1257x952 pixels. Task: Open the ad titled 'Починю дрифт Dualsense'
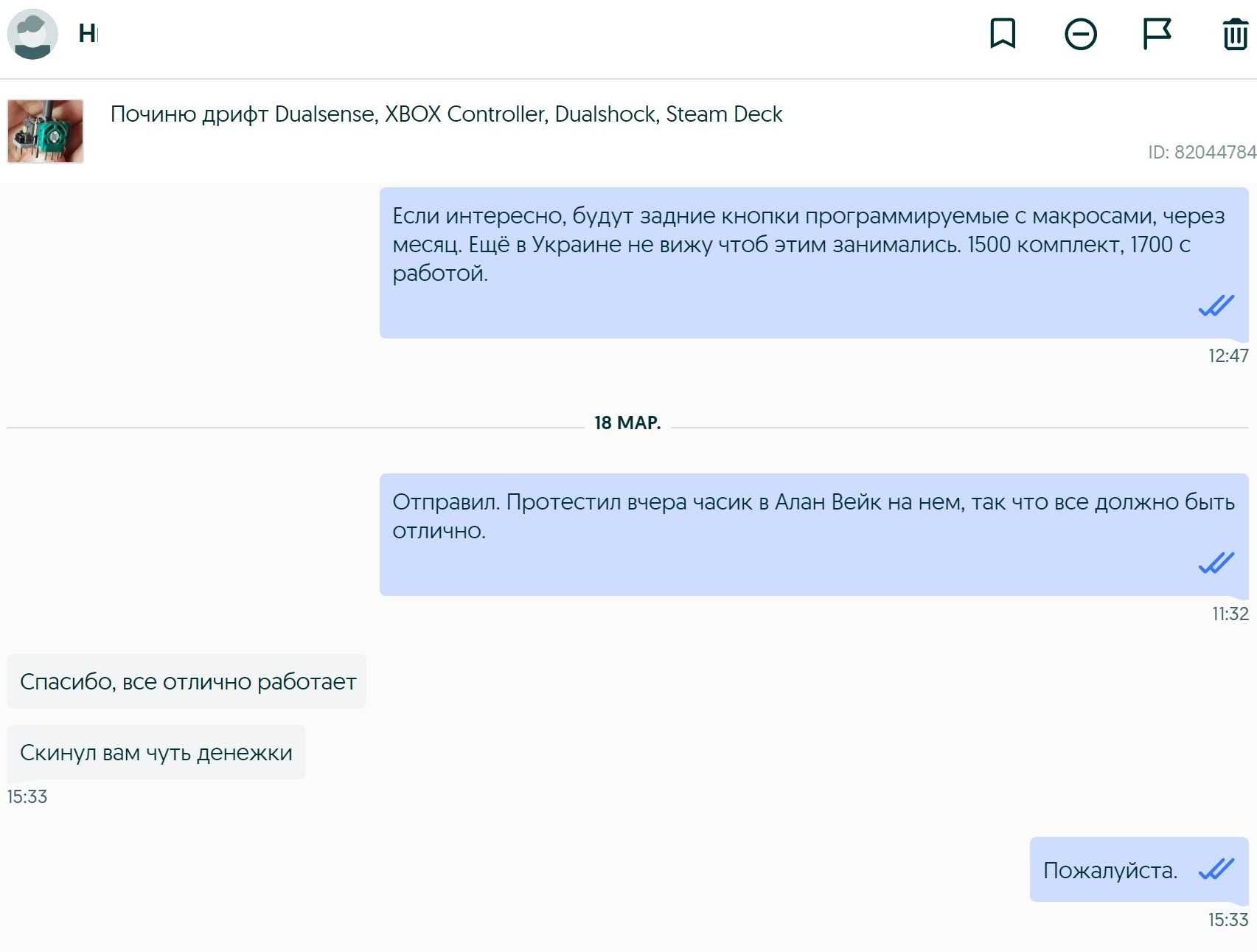point(446,114)
